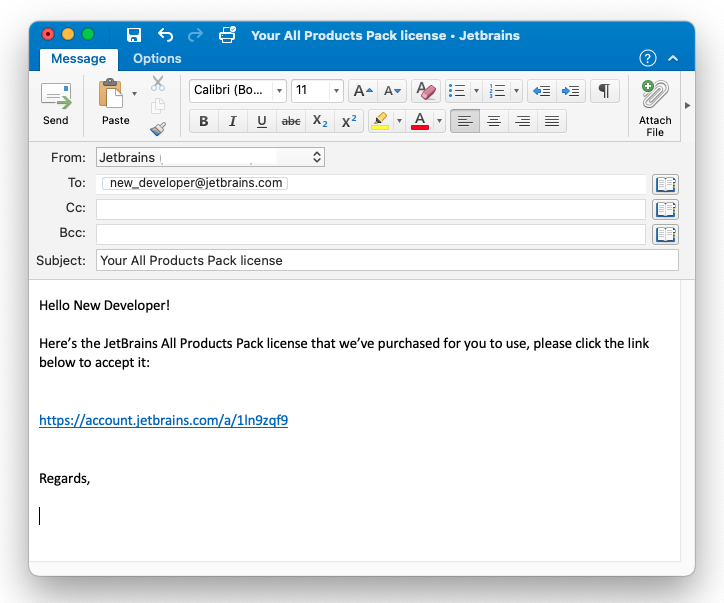Expand the font size dropdown
This screenshot has width=724, height=603.
(x=335, y=91)
